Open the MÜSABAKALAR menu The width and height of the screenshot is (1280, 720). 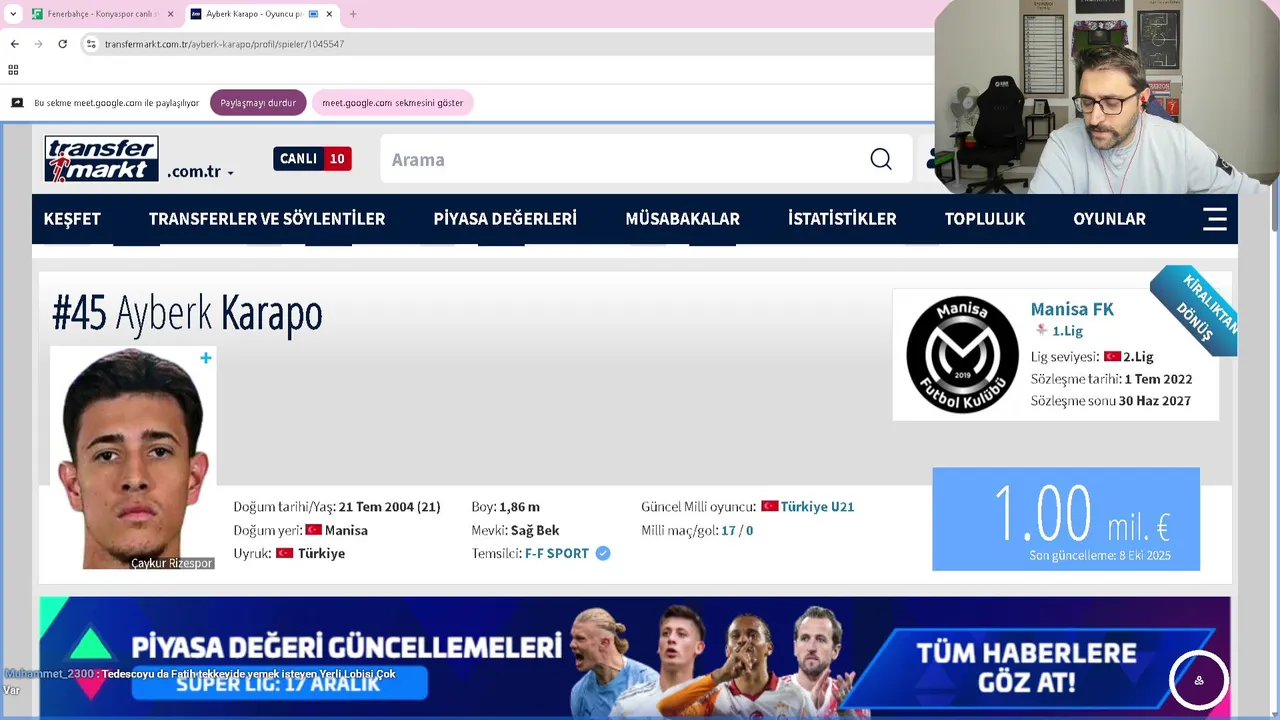(x=683, y=219)
